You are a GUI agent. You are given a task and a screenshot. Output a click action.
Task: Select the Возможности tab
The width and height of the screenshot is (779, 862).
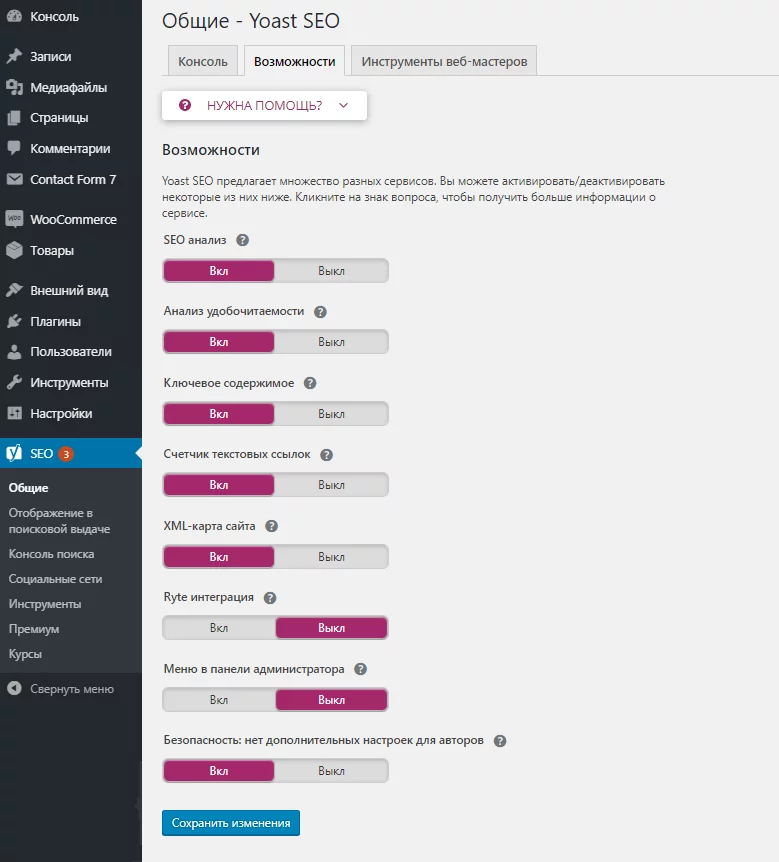295,61
